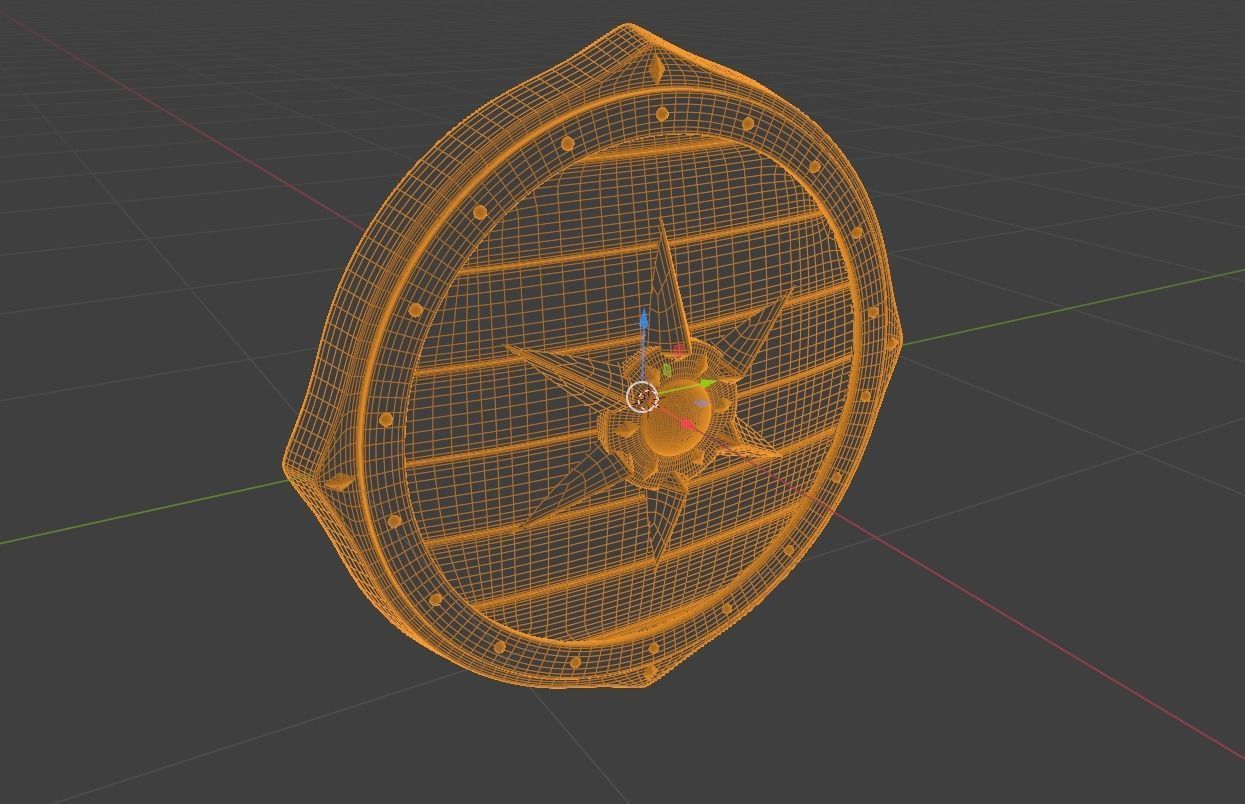Click the red plane handle of the gizmo
The width and height of the screenshot is (1245, 804).
[679, 350]
